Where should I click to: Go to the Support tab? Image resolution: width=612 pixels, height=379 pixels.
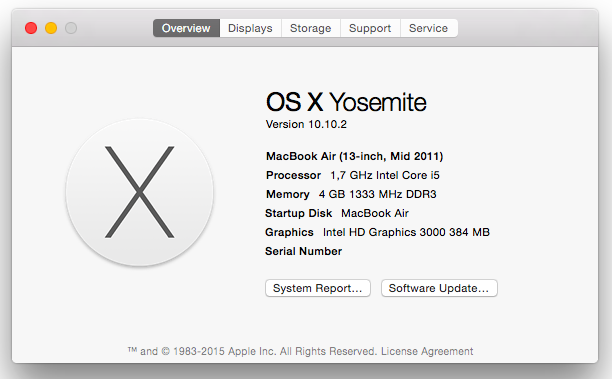[370, 28]
